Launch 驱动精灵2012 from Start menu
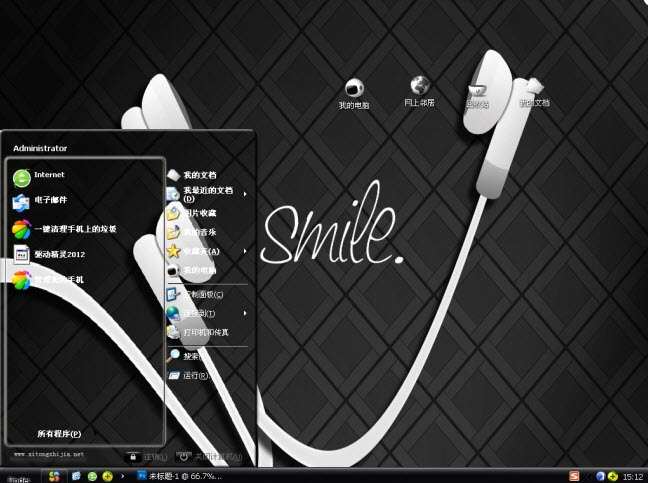The height and width of the screenshot is (483, 648). click(x=49, y=255)
